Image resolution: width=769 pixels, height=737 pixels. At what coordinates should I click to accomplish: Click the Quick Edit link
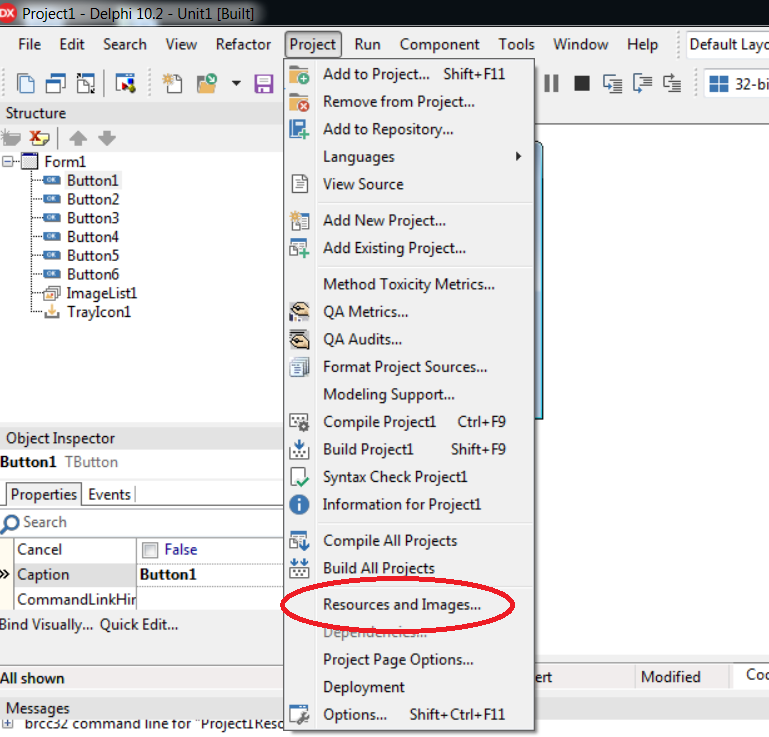139,625
